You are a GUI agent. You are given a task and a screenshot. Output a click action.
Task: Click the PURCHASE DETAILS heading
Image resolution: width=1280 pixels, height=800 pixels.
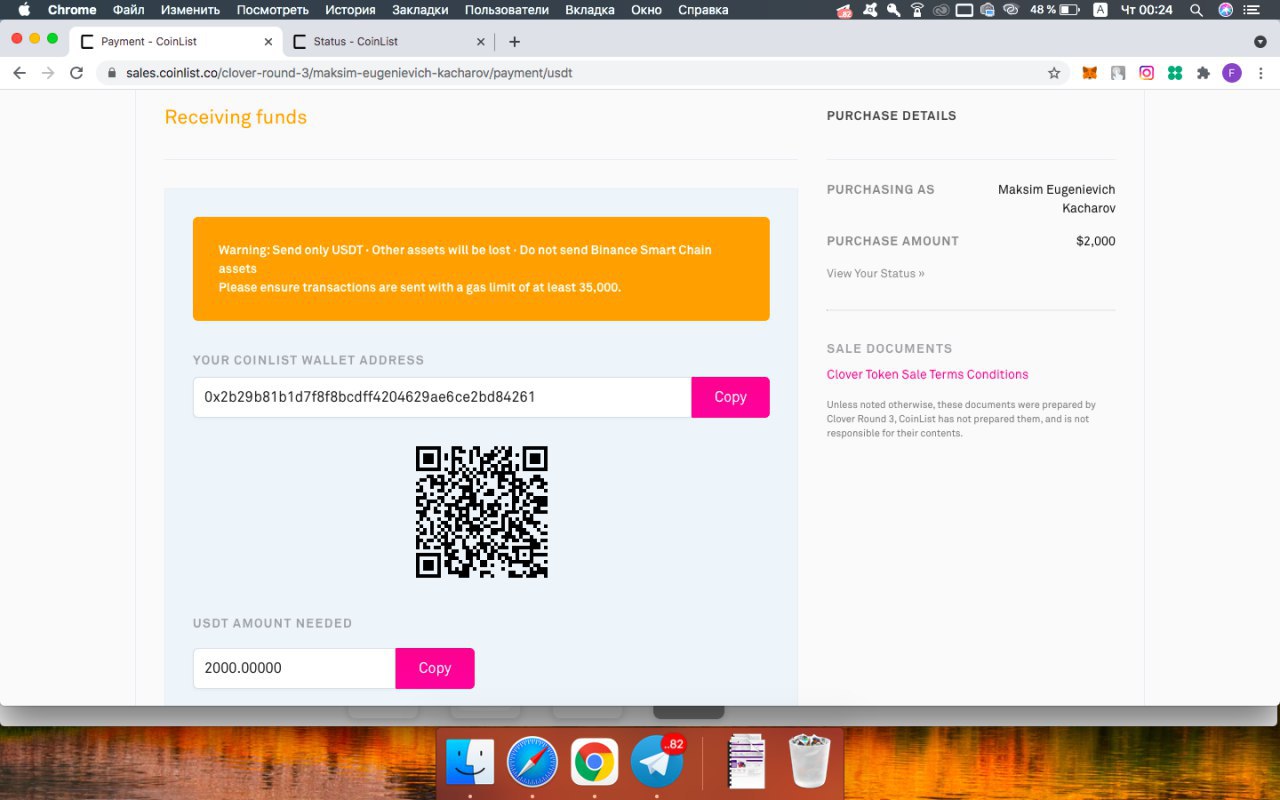point(891,116)
